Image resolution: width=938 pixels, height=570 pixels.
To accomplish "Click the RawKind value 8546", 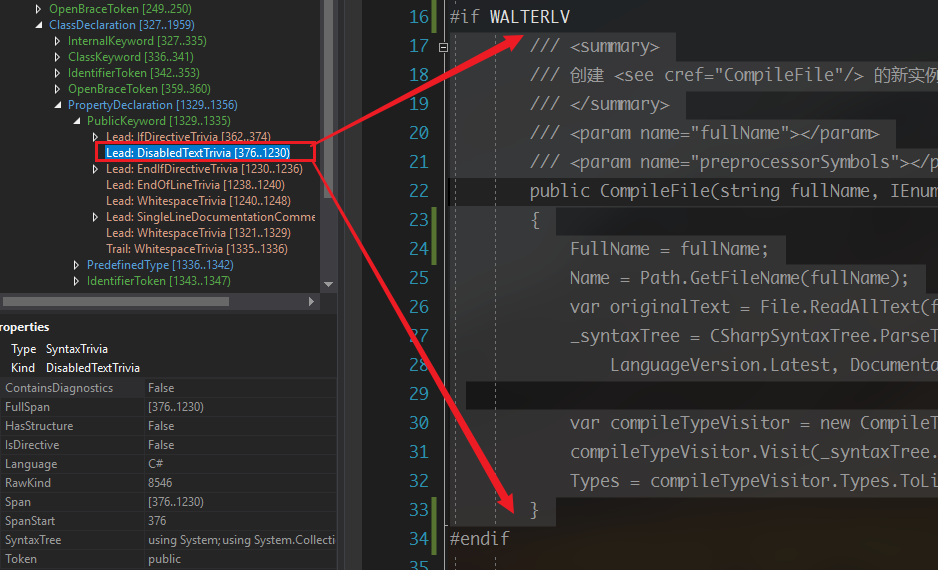I will [x=160, y=483].
